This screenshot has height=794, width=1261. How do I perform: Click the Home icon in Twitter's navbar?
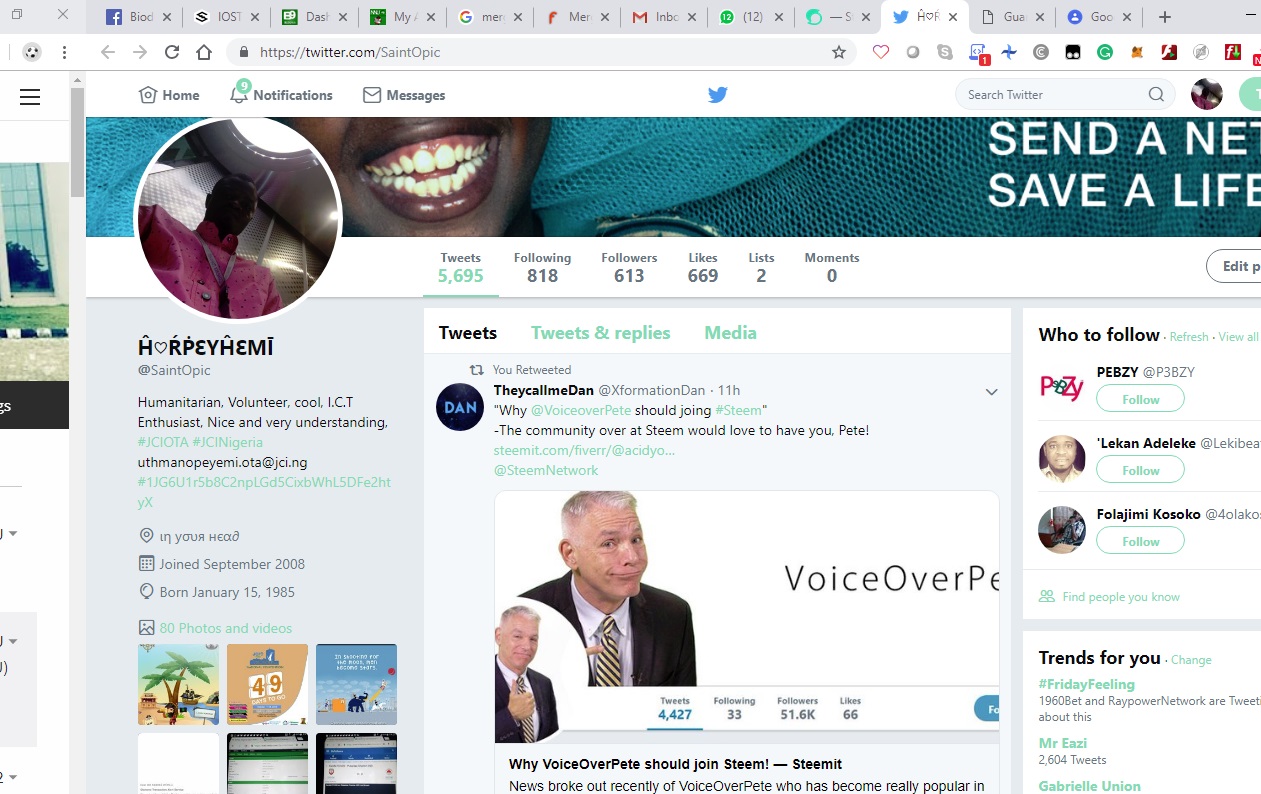point(148,94)
